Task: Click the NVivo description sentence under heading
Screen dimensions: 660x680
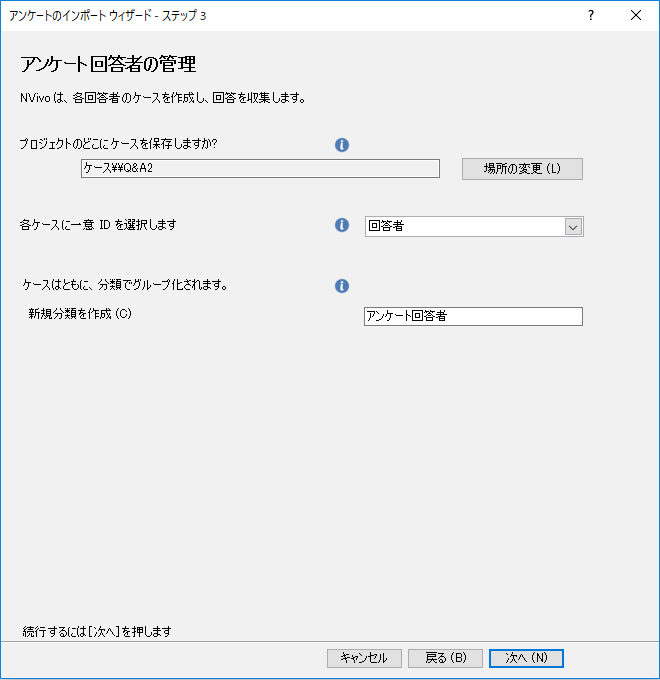Action: 162,98
